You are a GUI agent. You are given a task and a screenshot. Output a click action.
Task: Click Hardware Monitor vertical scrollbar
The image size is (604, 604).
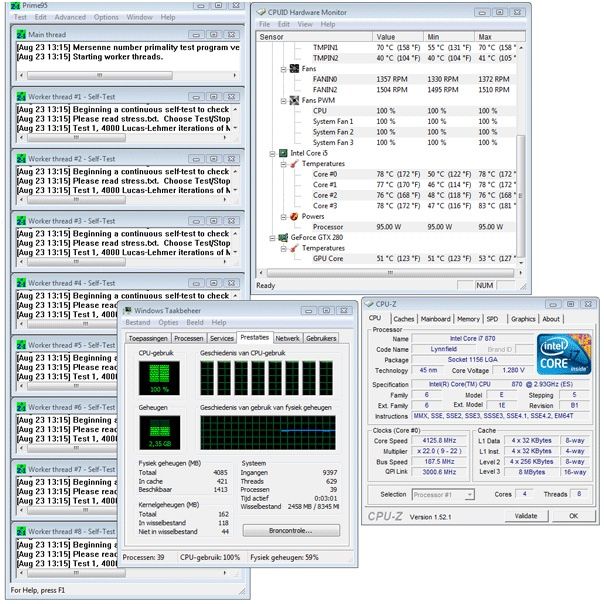point(521,196)
